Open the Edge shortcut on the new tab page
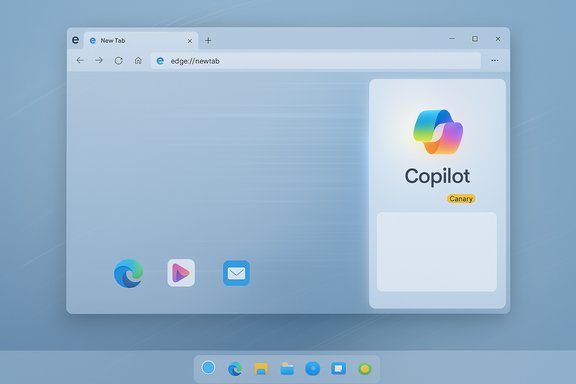 pyautogui.click(x=129, y=273)
